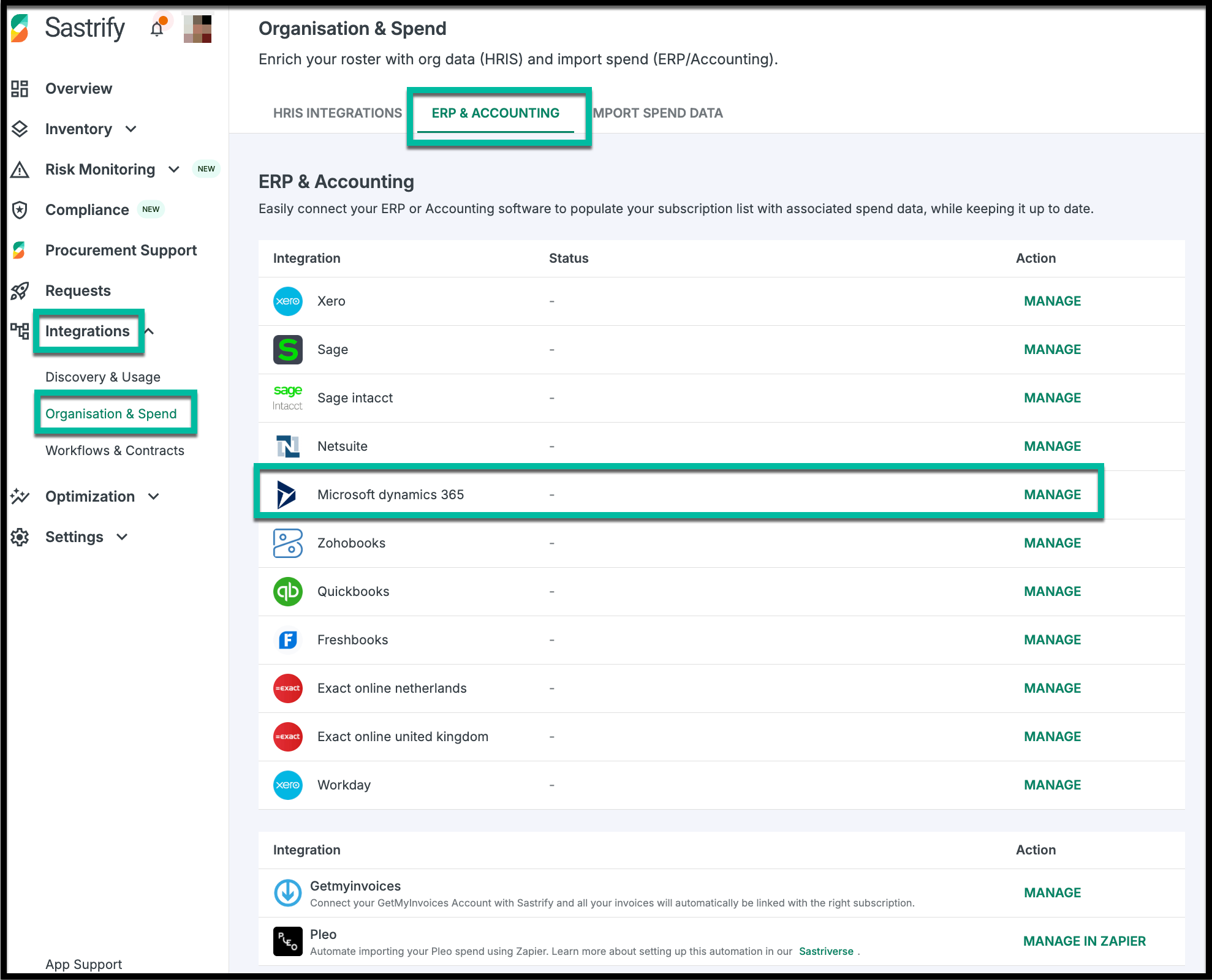Image resolution: width=1212 pixels, height=980 pixels.
Task: Manage the Zohobooks integration
Action: click(x=1052, y=543)
